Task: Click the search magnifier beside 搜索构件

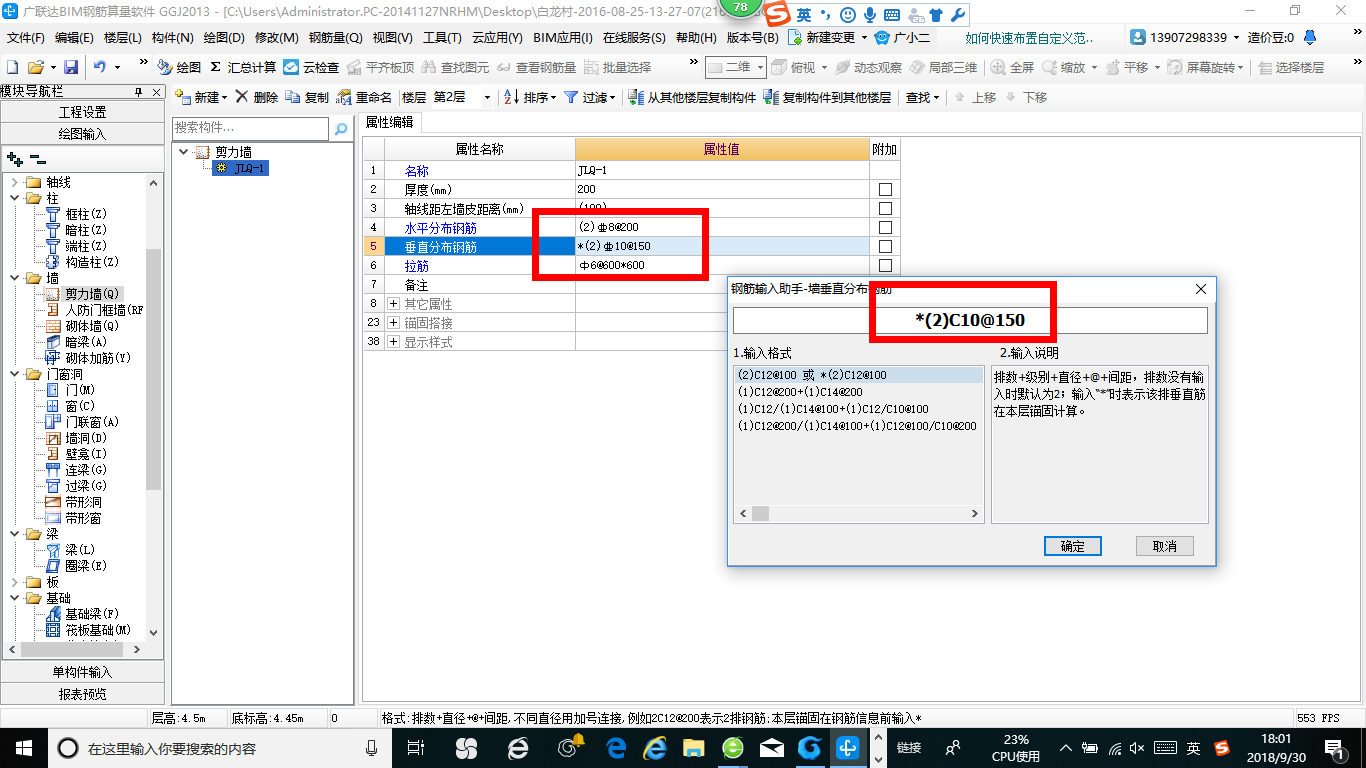Action: tap(341, 128)
